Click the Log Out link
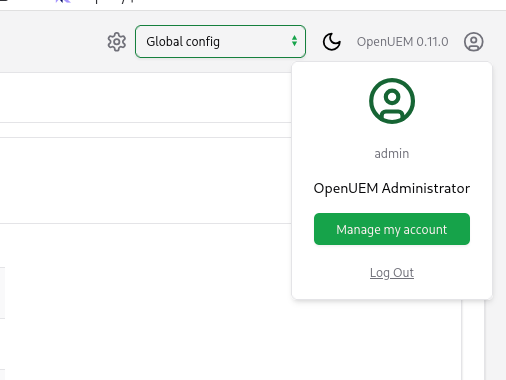This screenshot has height=380, width=506. pyautogui.click(x=392, y=273)
